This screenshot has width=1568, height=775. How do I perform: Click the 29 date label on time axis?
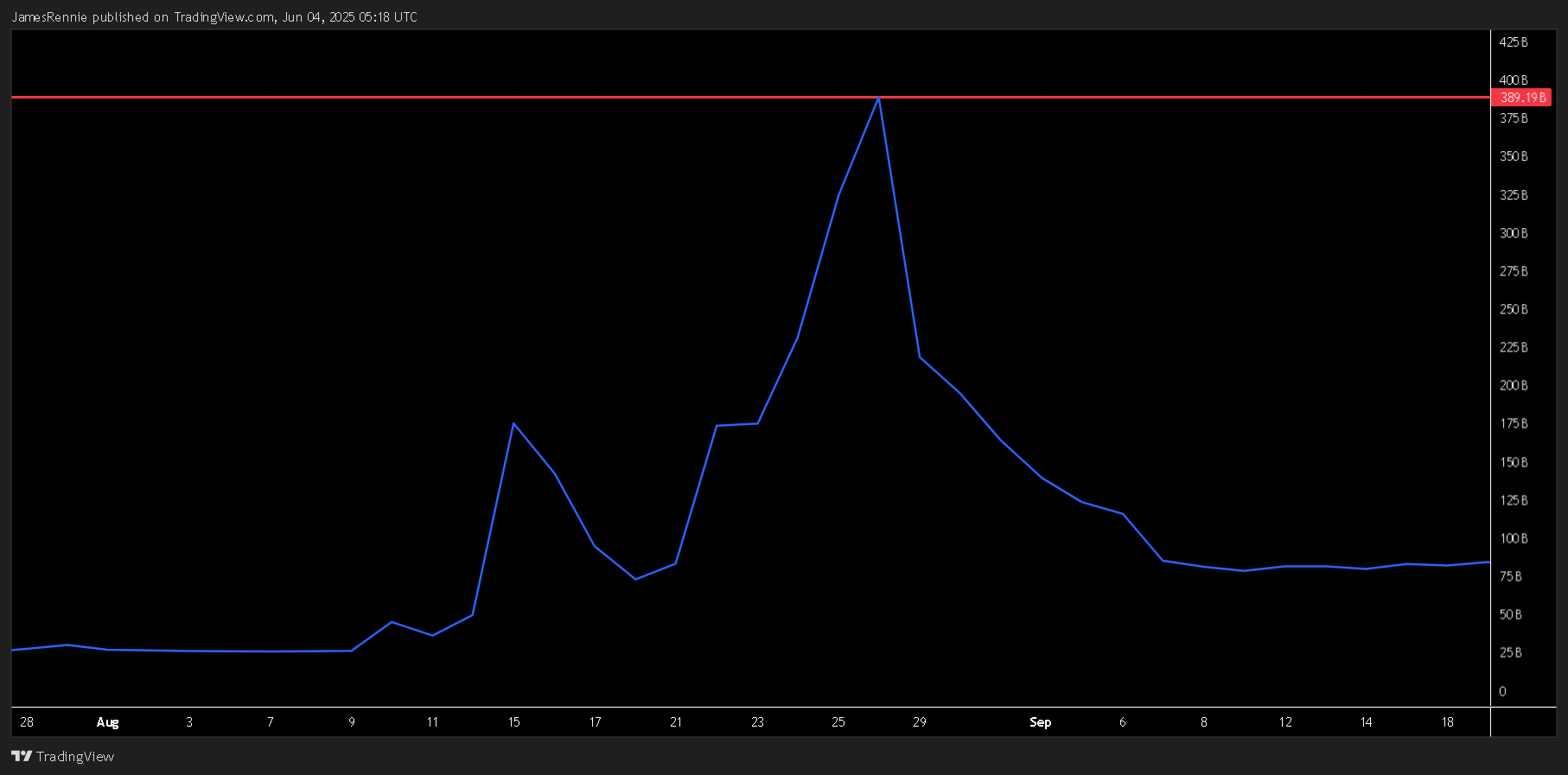click(920, 722)
